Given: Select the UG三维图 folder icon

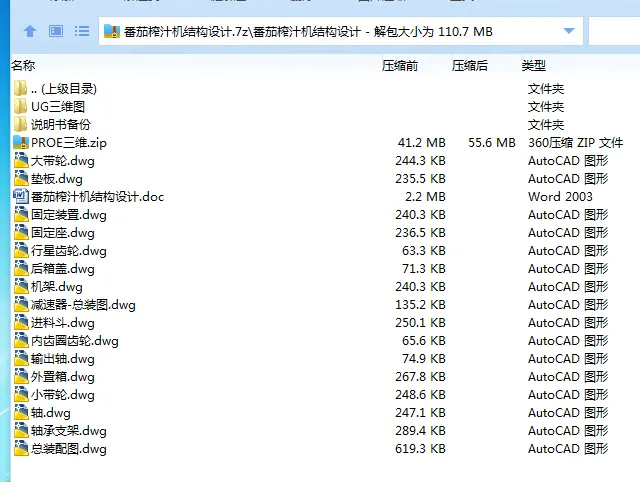Looking at the screenshot, I should pyautogui.click(x=20, y=107).
